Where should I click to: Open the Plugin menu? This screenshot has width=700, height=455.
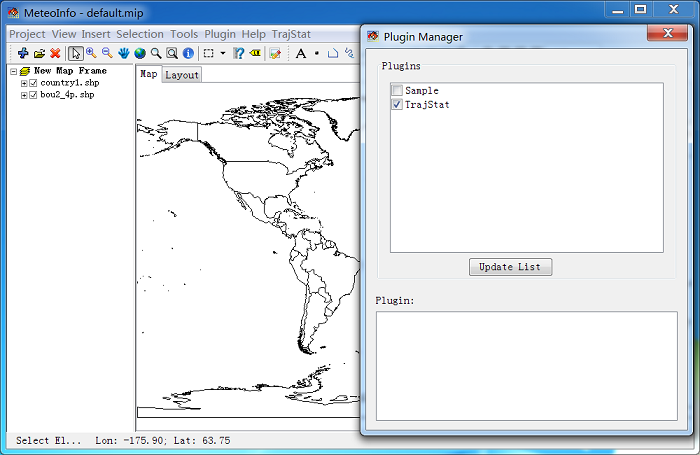(220, 34)
